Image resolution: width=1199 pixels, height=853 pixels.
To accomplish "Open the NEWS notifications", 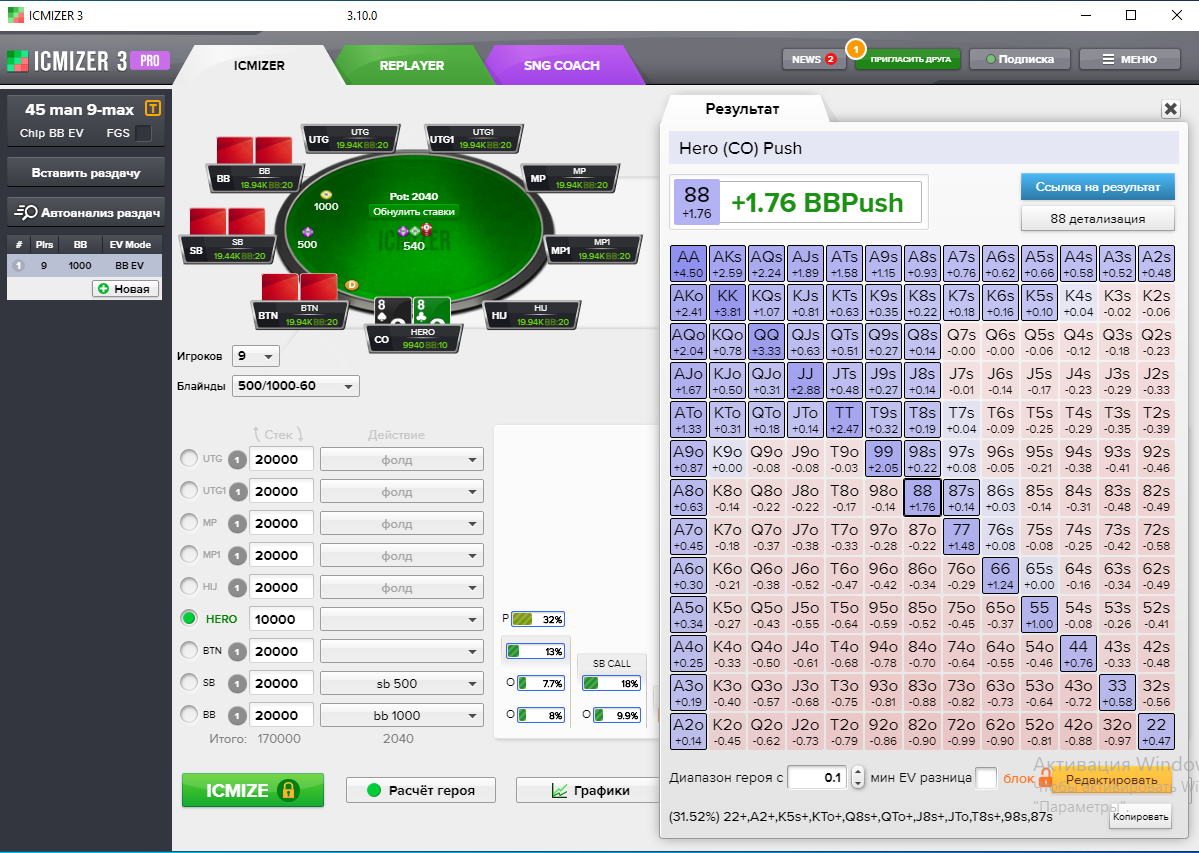I will (814, 59).
